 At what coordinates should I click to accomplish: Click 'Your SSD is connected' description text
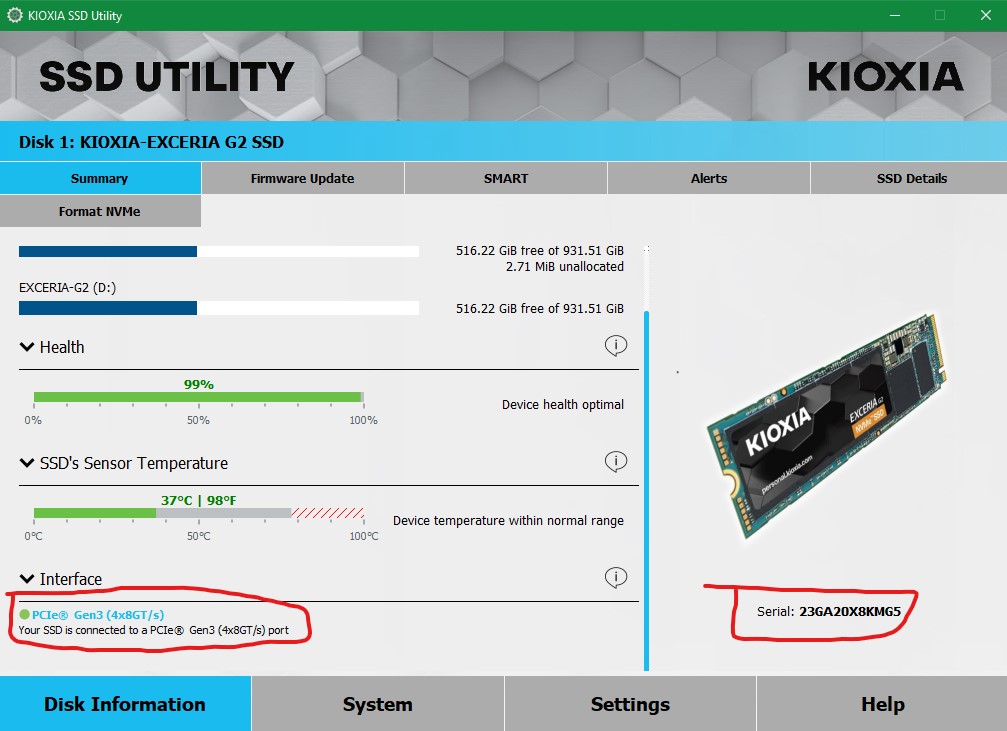coord(153,630)
